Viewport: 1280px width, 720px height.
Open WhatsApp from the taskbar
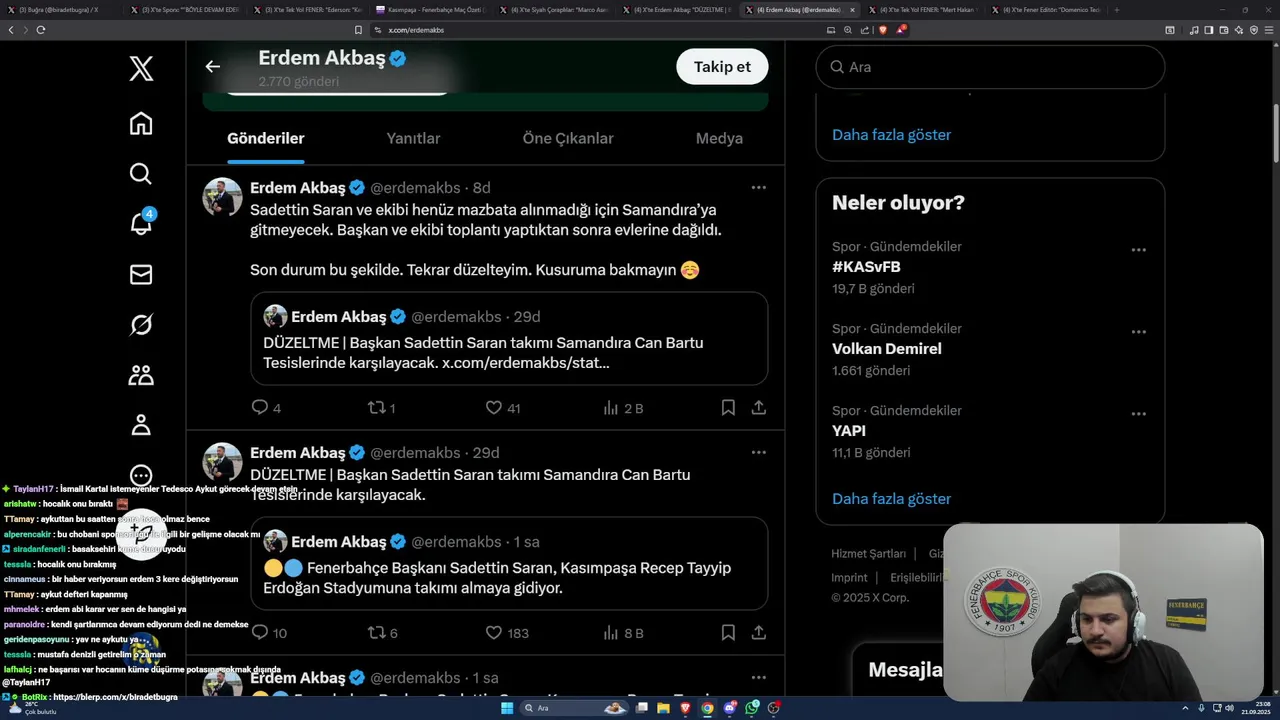click(x=752, y=708)
